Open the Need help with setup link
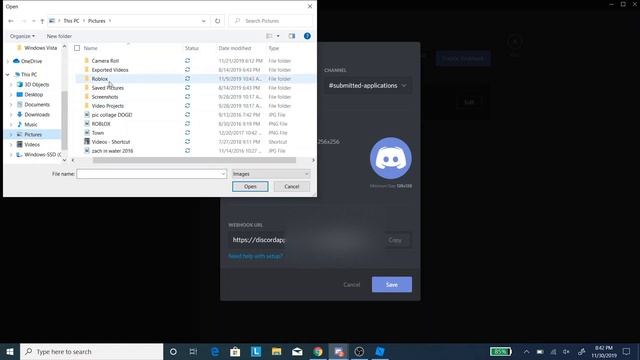Screen dimensions: 640x360 coord(256,256)
